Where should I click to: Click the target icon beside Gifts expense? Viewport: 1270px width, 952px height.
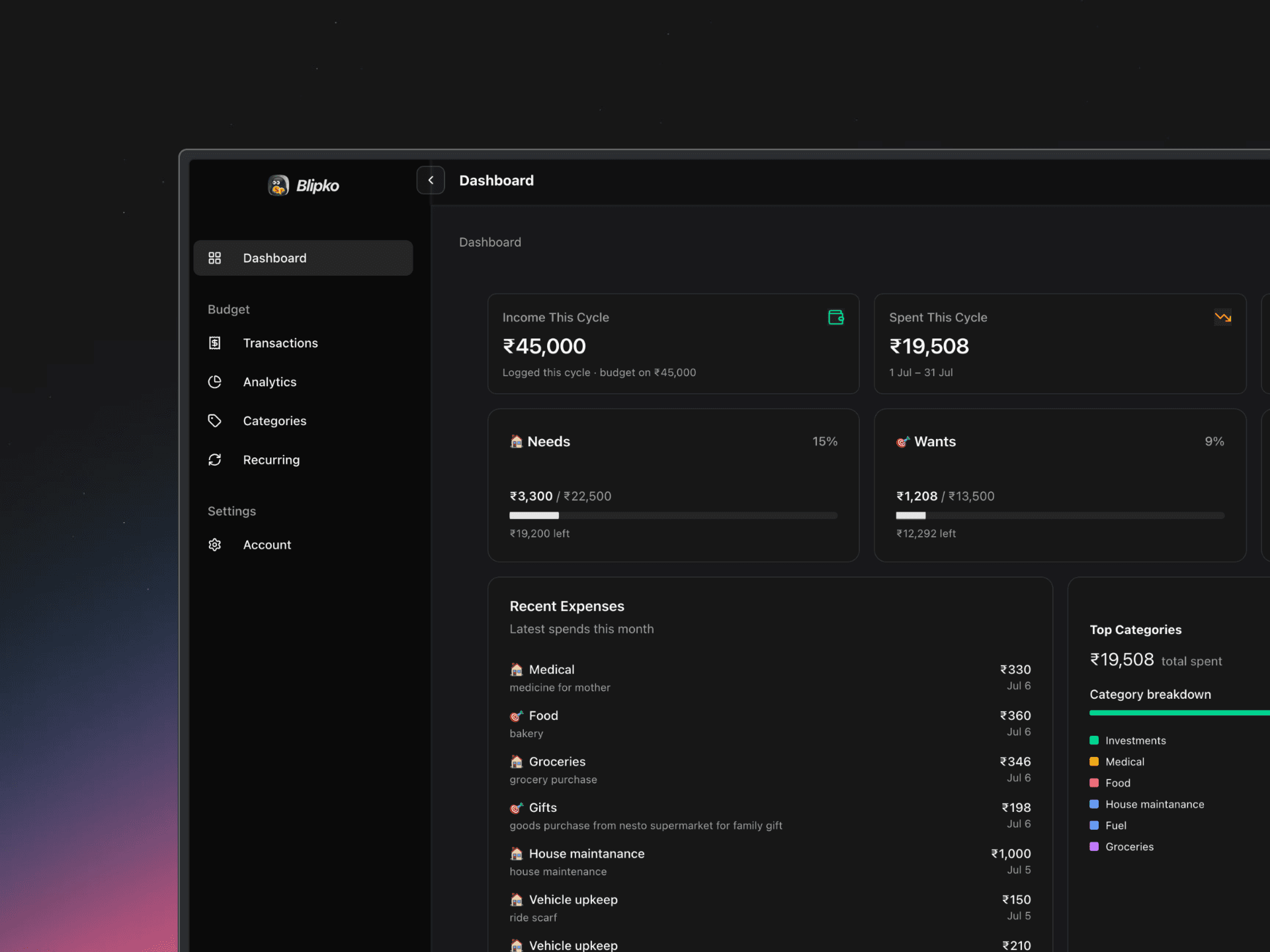517,808
